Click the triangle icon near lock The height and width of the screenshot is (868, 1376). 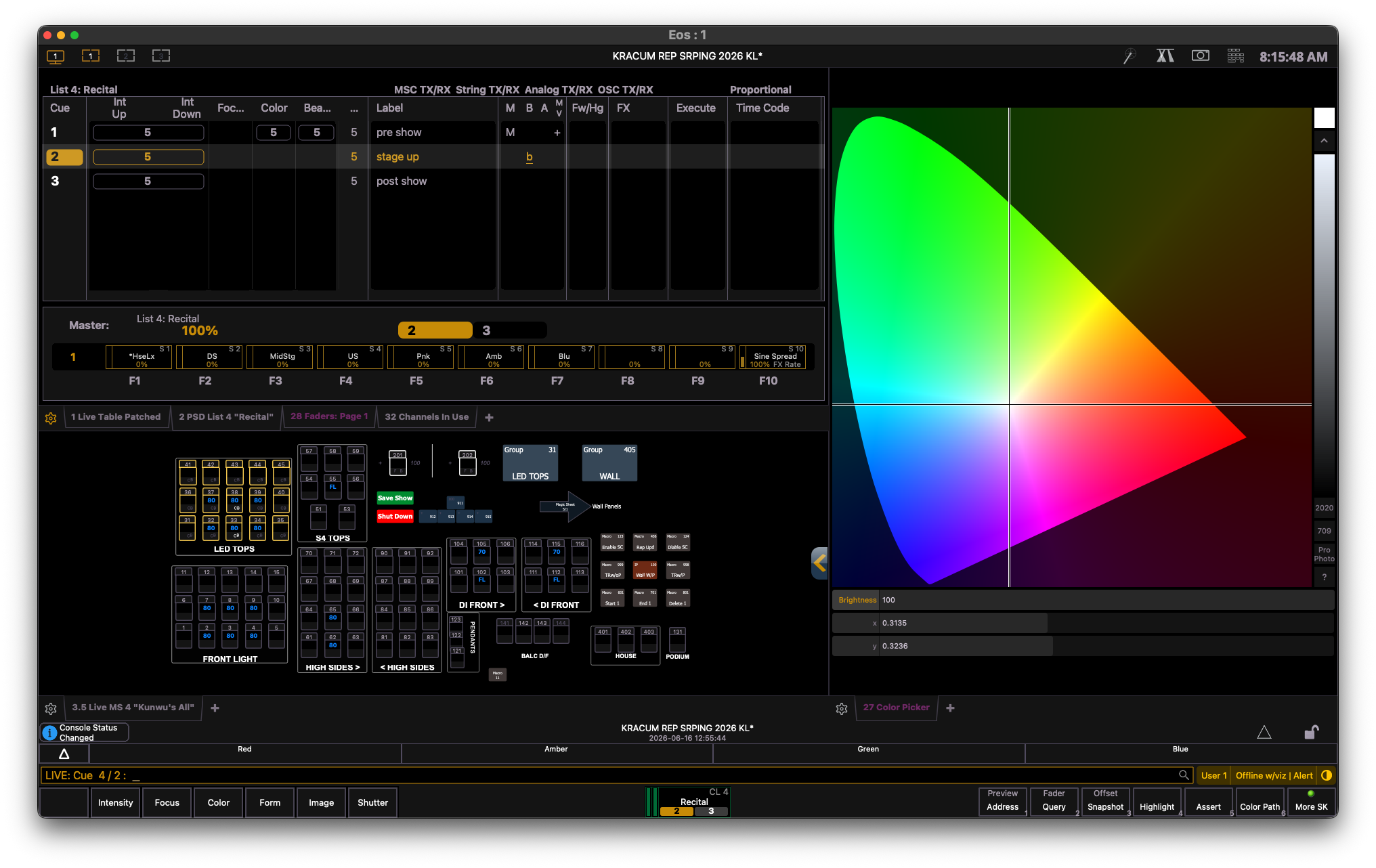coord(1264,733)
